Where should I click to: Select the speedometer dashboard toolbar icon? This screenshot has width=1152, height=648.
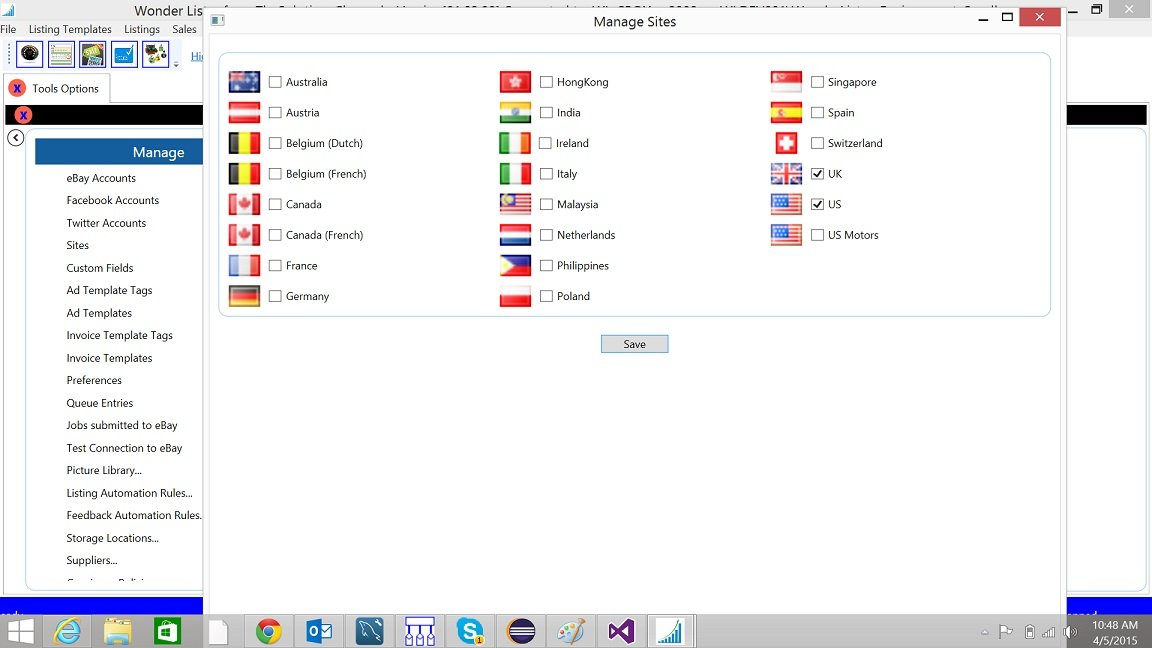pyautogui.click(x=29, y=54)
